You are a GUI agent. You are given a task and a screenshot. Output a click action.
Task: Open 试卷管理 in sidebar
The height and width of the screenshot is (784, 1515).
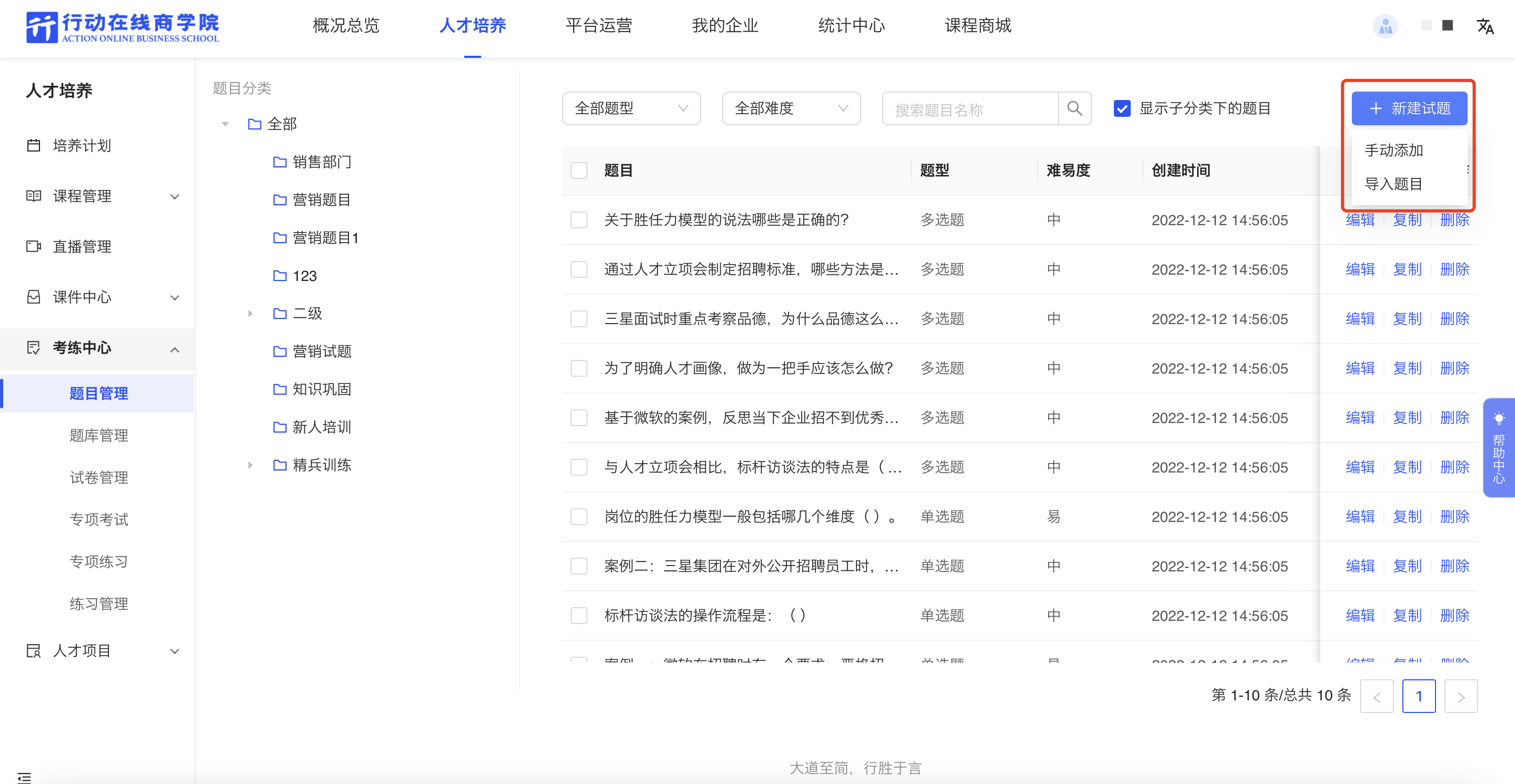(99, 477)
